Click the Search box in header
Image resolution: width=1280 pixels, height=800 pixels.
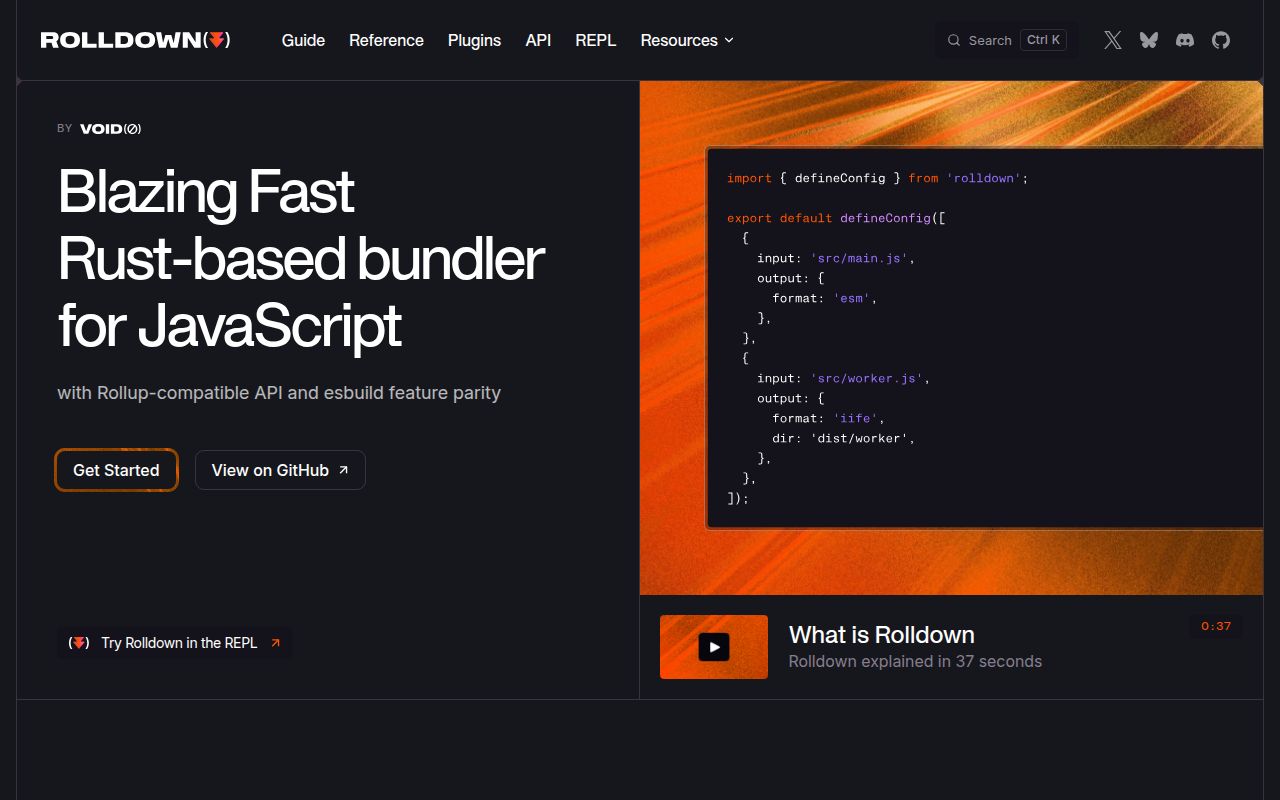pos(1006,40)
